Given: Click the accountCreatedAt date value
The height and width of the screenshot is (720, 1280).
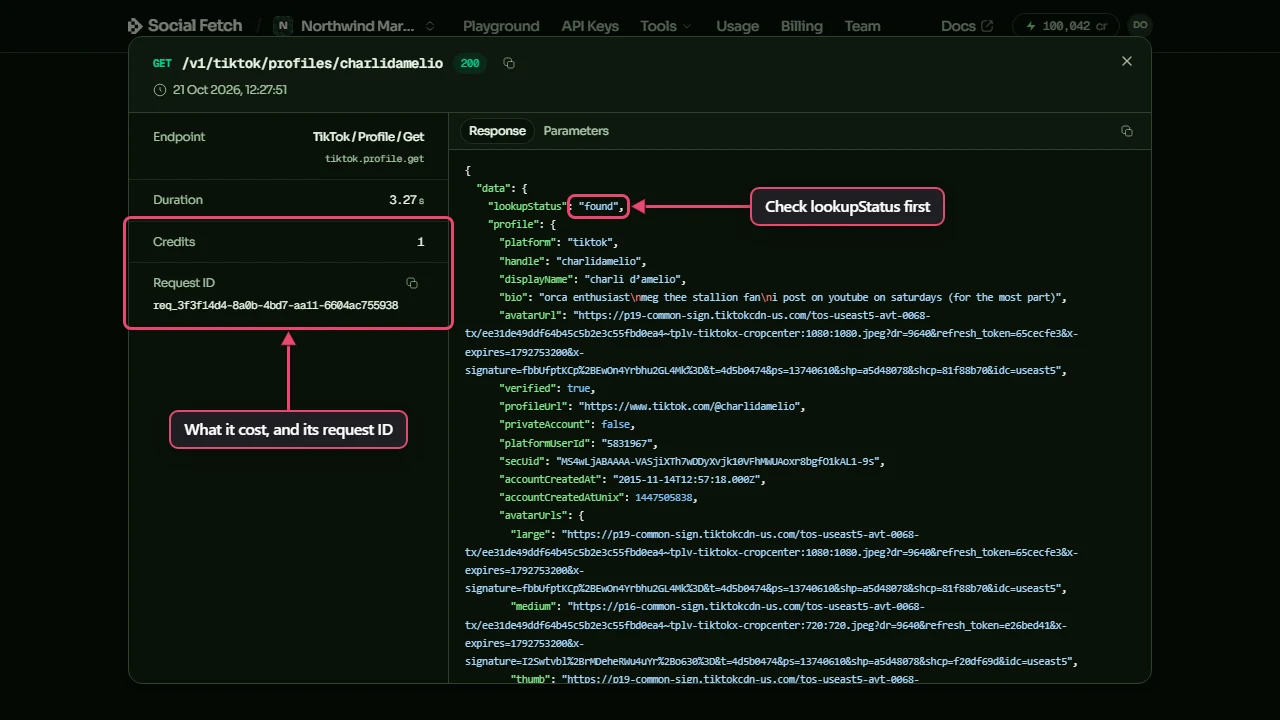Looking at the screenshot, I should pyautogui.click(x=689, y=479).
